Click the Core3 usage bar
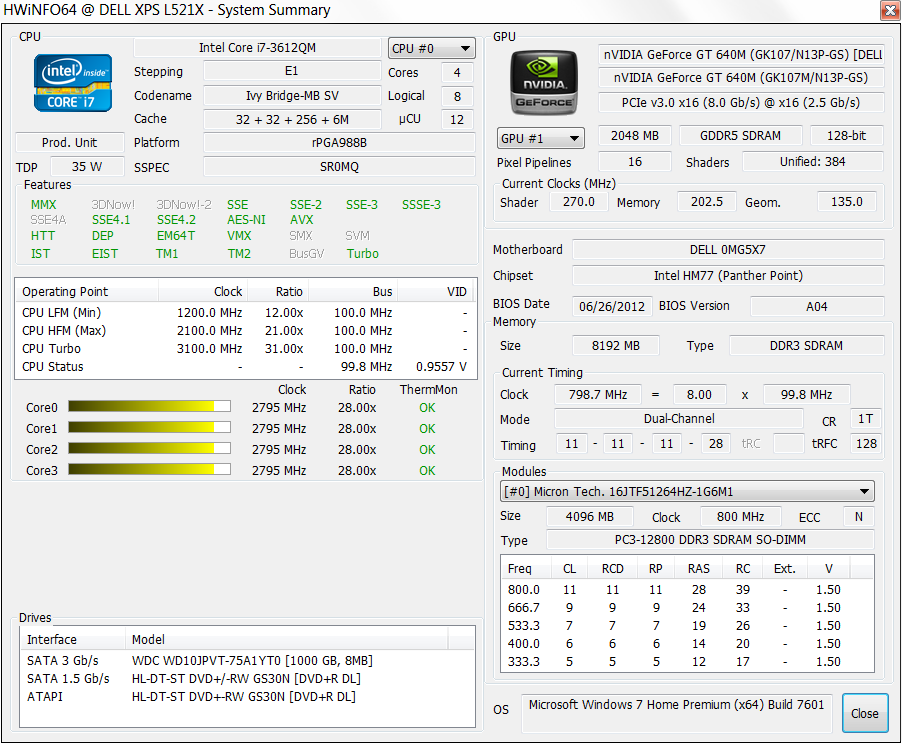 coord(150,470)
